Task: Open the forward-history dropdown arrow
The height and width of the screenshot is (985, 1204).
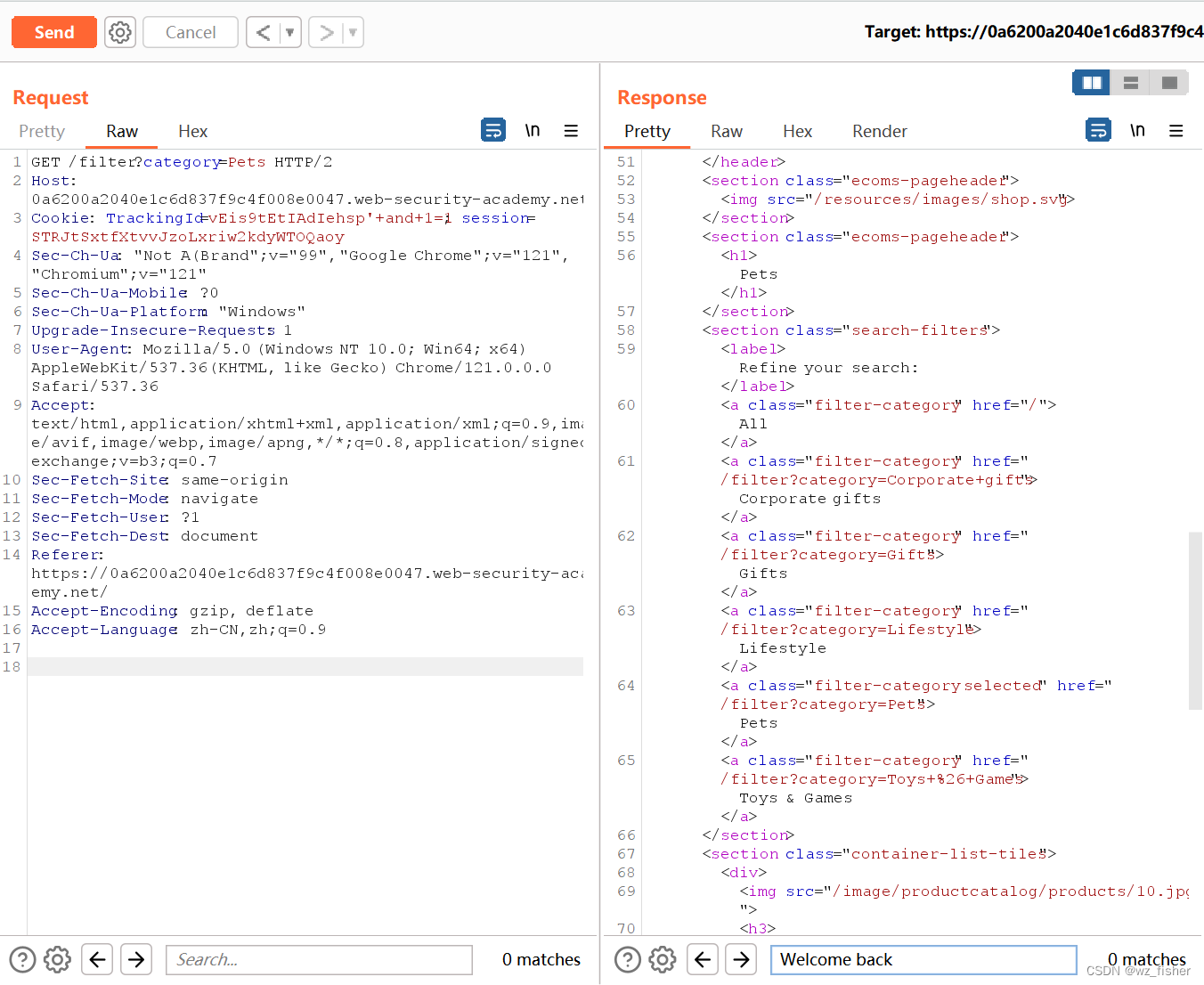Action: click(351, 31)
